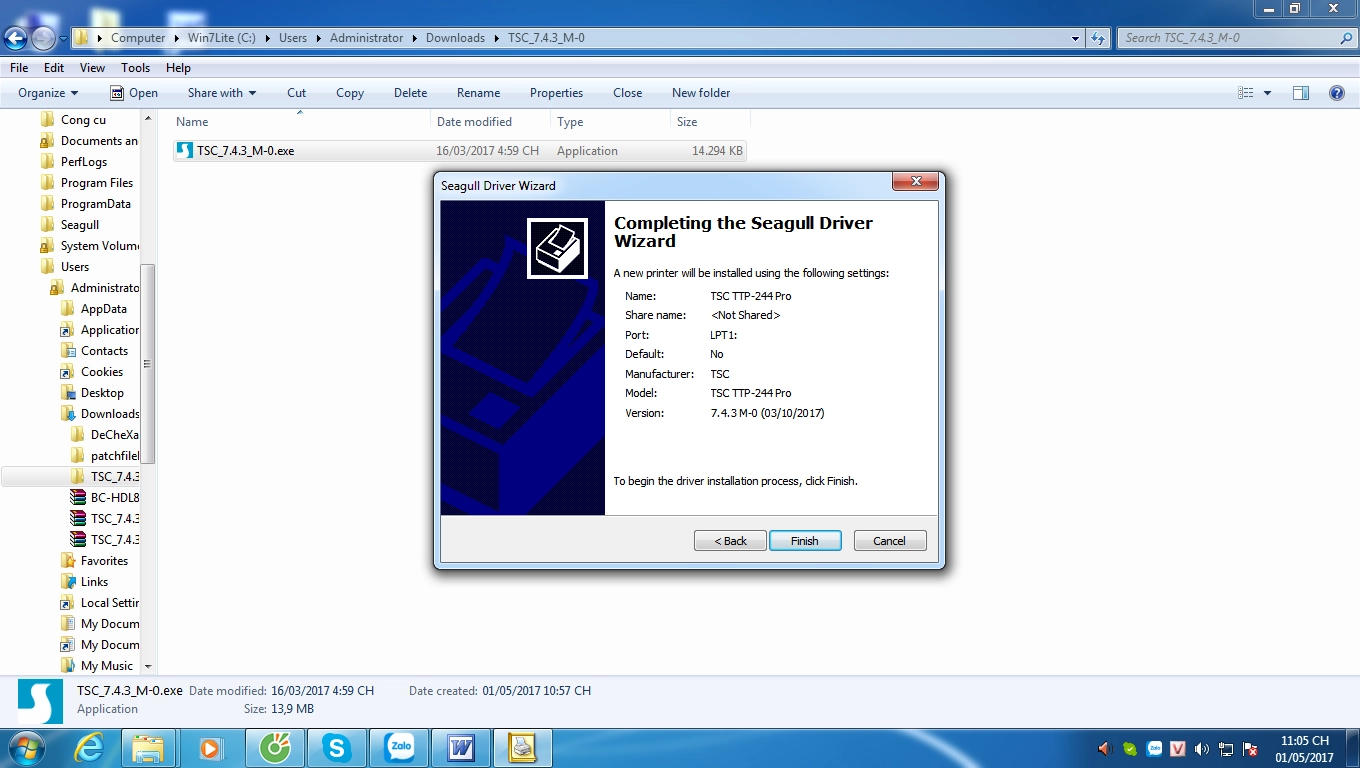Click Delete in the toolbar

(x=410, y=93)
